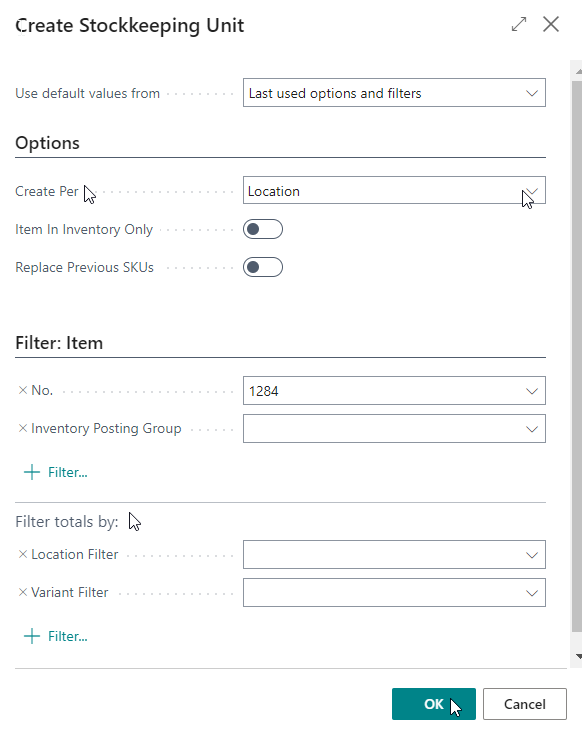
Task: Toggle Replace Previous SKUs switch
Action: [263, 267]
